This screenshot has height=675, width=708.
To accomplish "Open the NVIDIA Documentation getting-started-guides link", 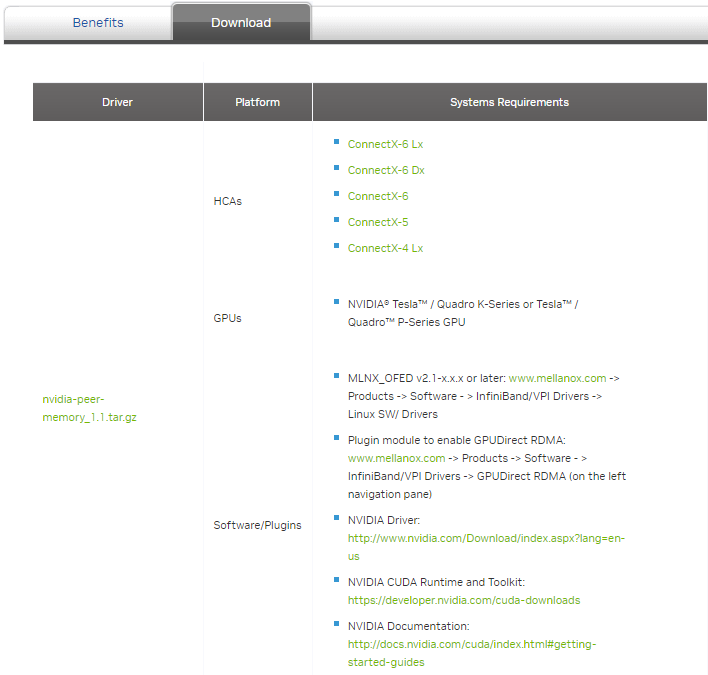I will [472, 653].
